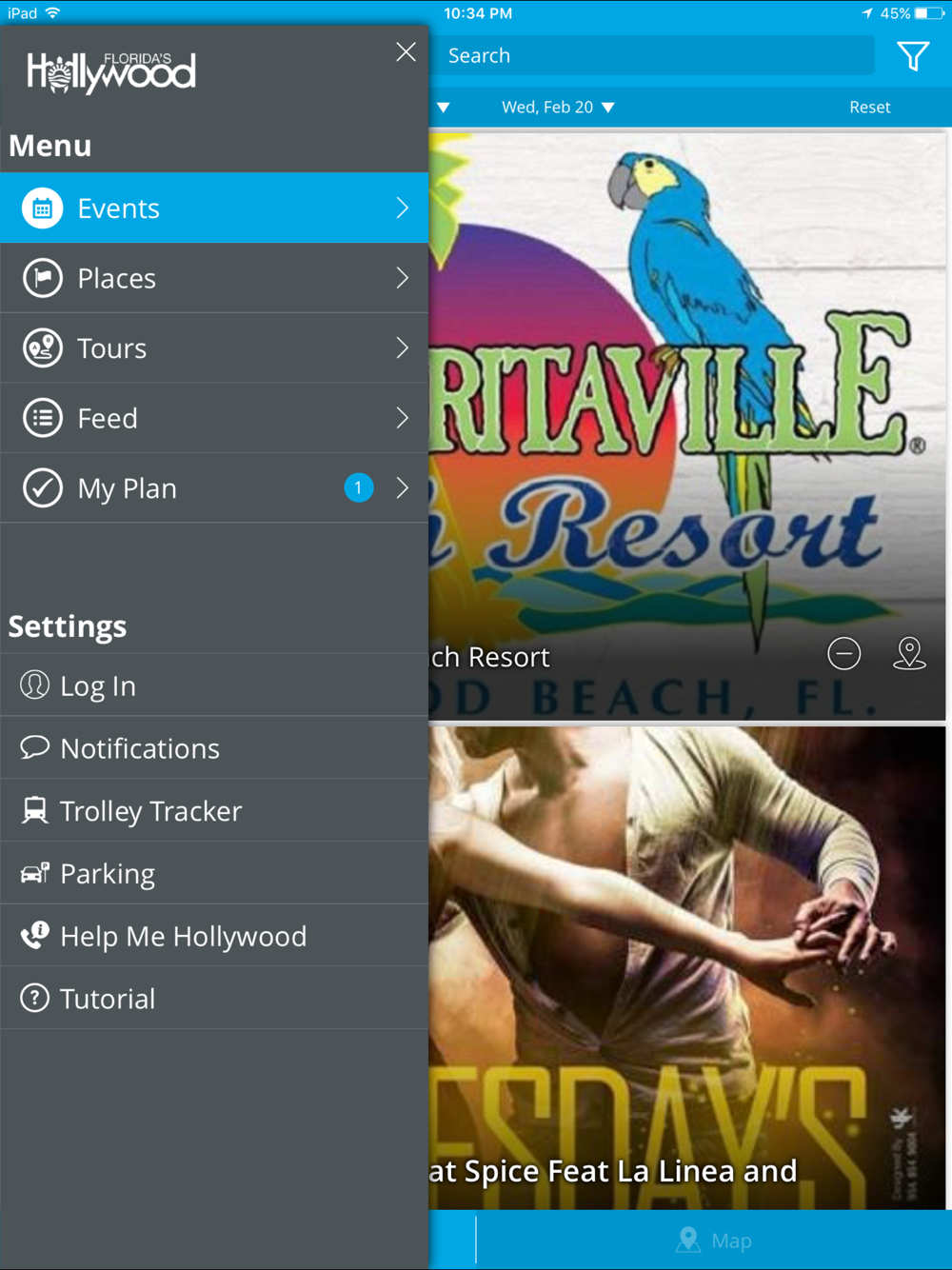Switch to the Map view
The image size is (952, 1270).
click(x=714, y=1240)
